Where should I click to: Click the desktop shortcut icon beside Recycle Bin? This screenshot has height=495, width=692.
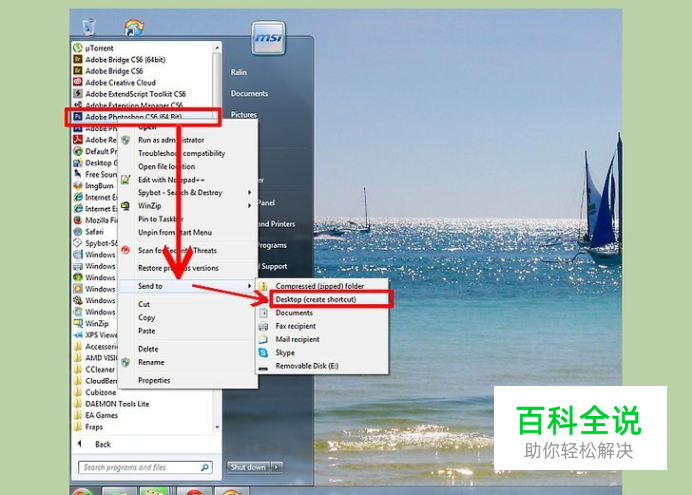134,26
